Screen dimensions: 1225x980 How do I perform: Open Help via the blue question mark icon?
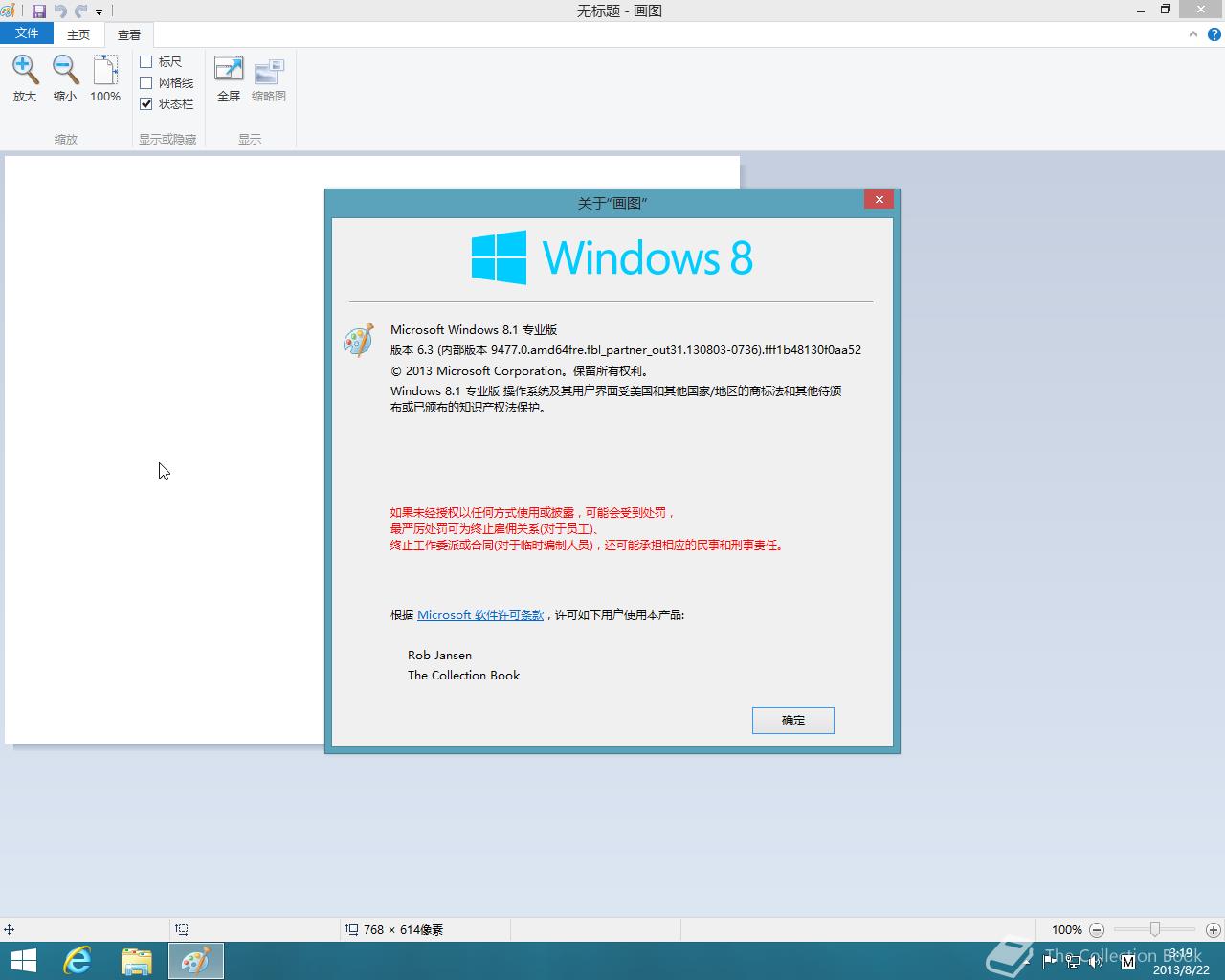(x=1214, y=33)
